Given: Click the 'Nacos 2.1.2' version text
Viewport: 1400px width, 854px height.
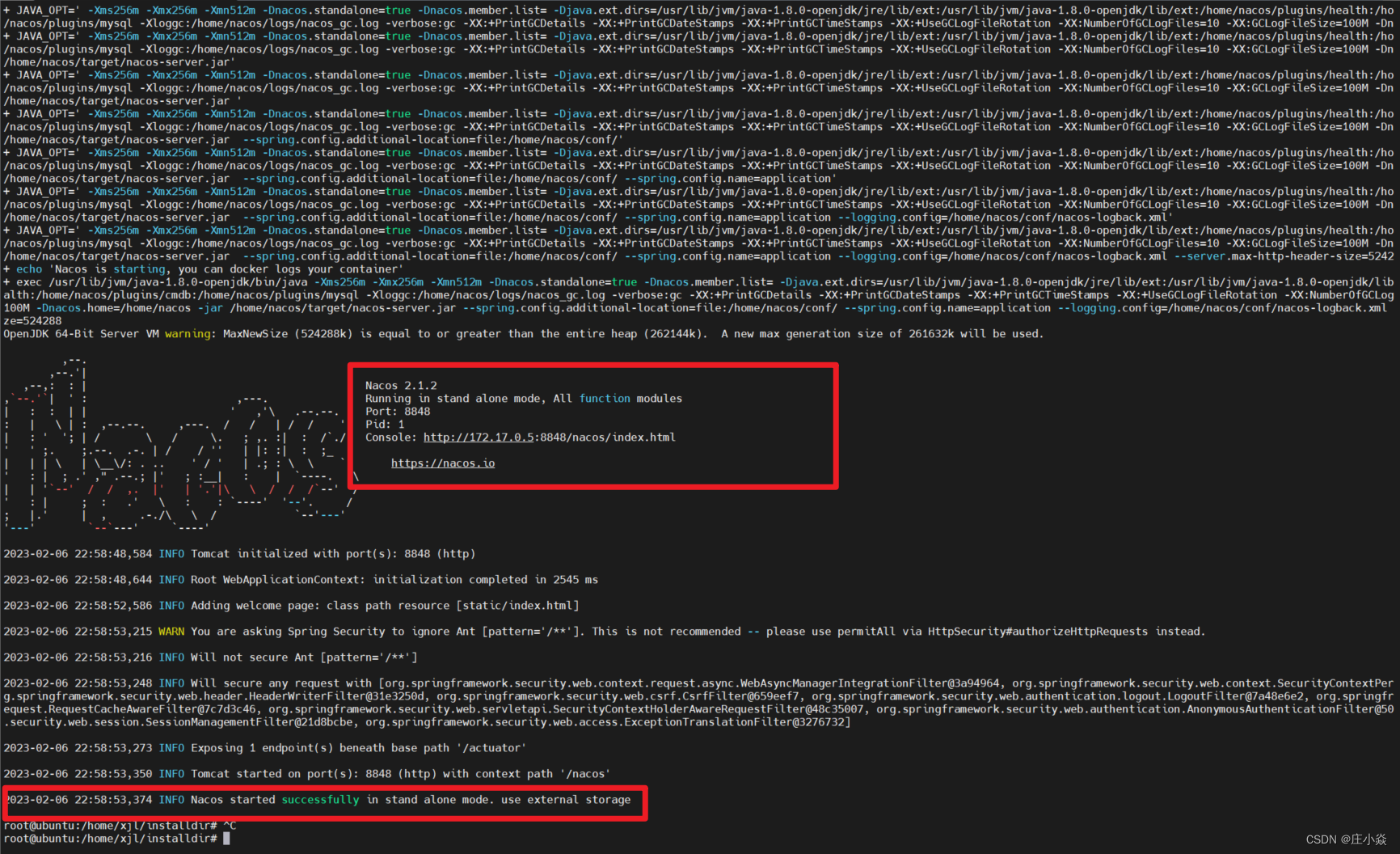Looking at the screenshot, I should [401, 385].
